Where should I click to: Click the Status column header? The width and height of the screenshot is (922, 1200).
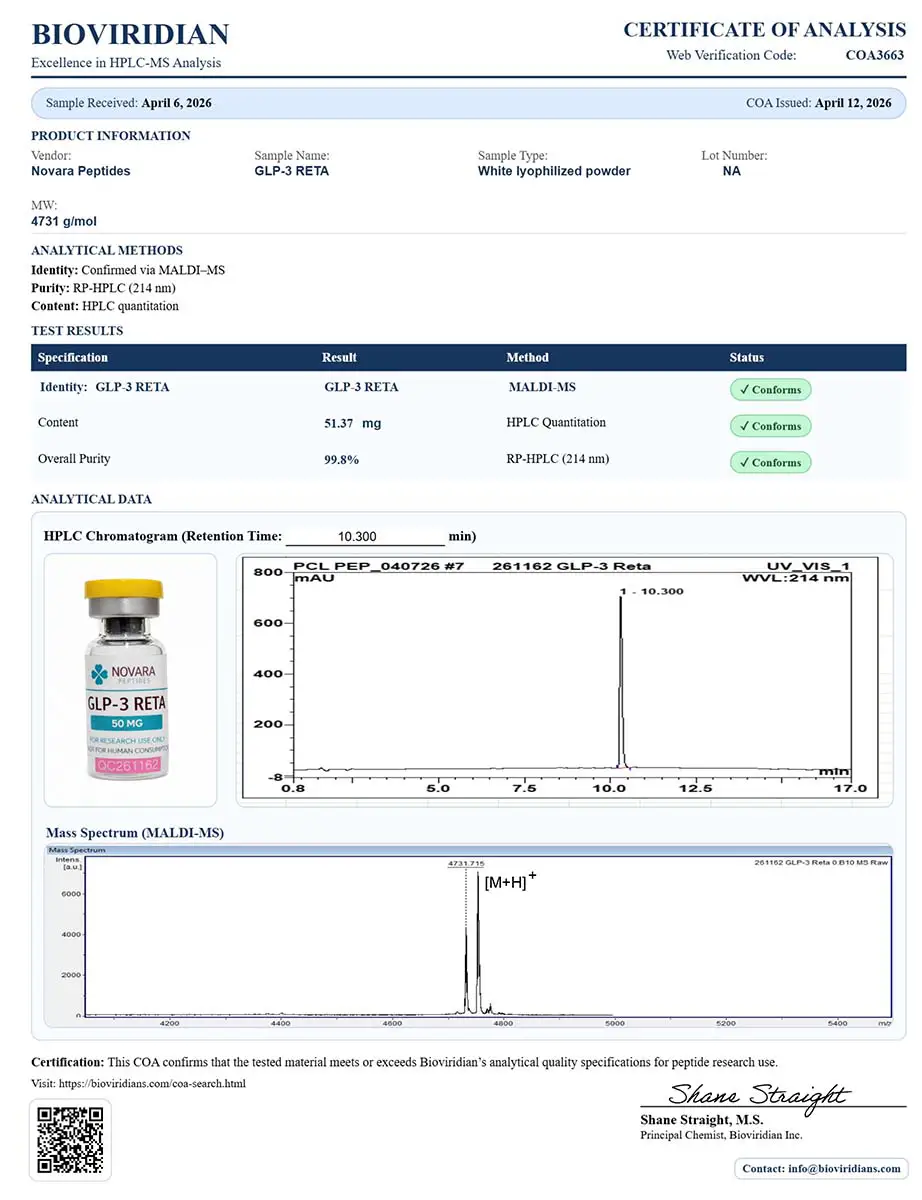point(747,357)
